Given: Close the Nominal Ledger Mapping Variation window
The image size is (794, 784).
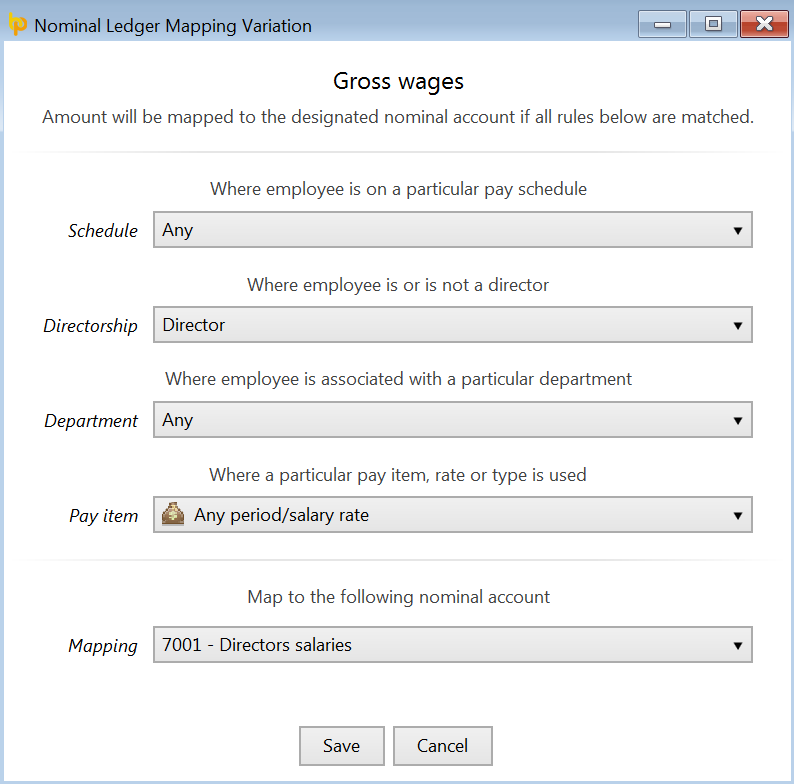Looking at the screenshot, I should [x=764, y=24].
